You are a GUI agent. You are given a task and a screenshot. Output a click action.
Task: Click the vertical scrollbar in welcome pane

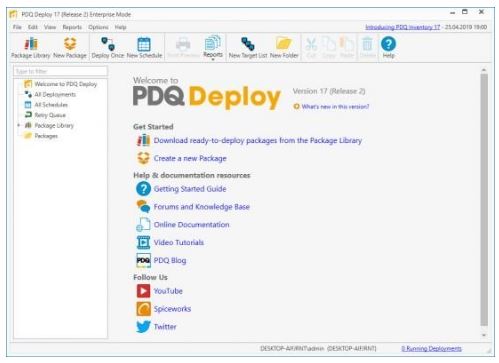click(484, 200)
